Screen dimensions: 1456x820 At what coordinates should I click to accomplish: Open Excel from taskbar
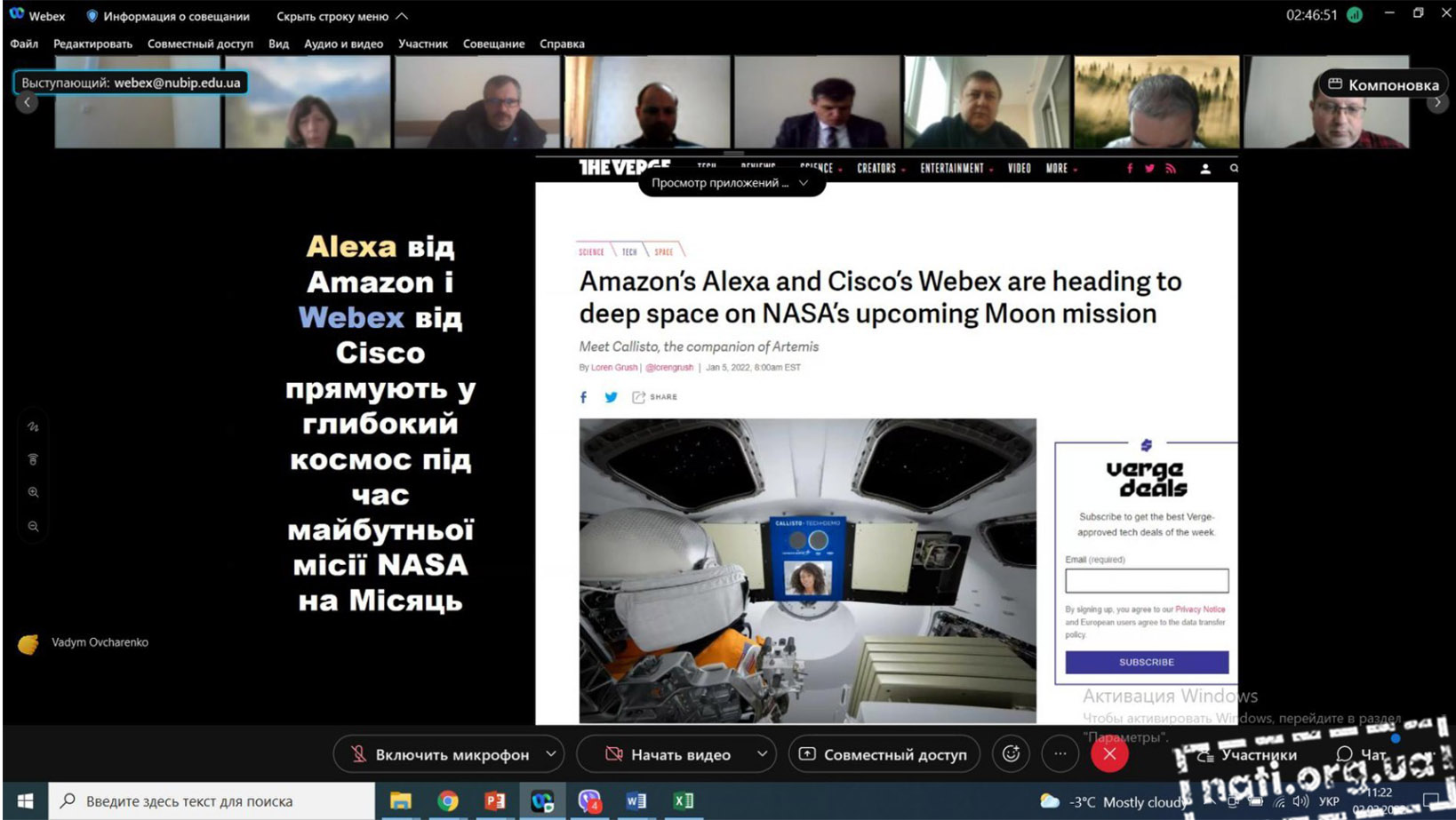(x=684, y=800)
